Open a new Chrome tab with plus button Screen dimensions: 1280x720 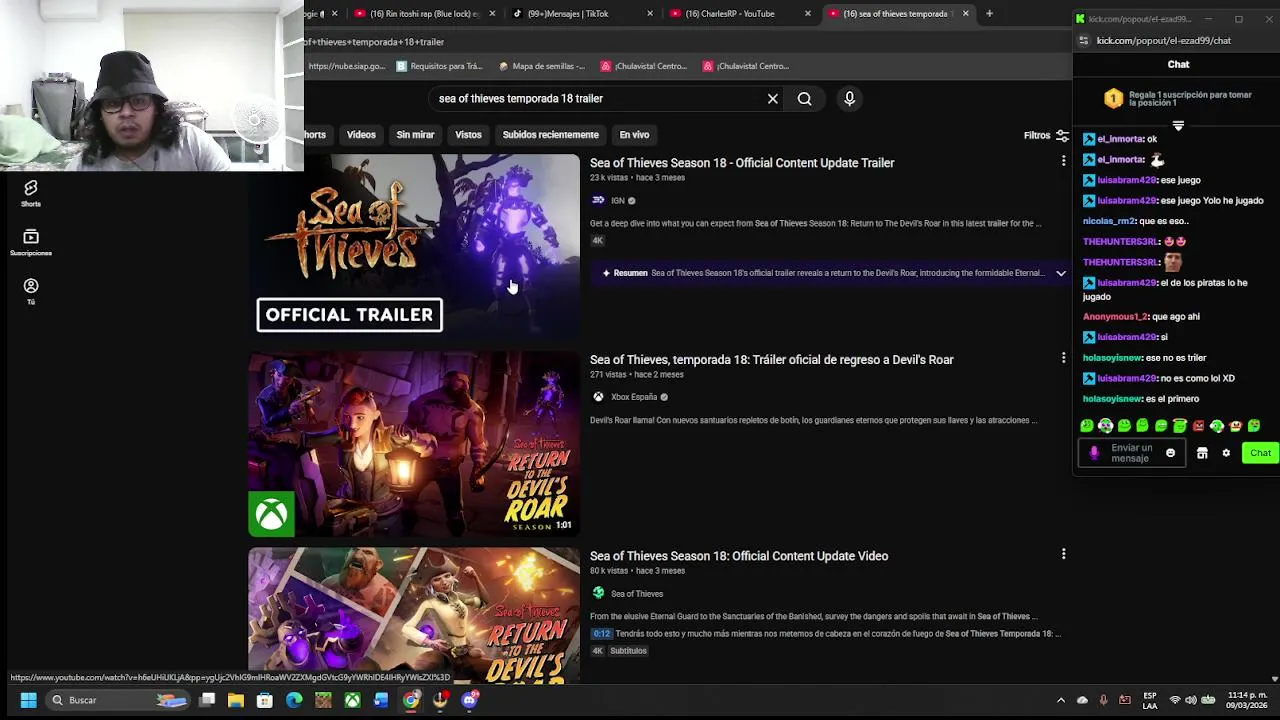[x=989, y=14]
